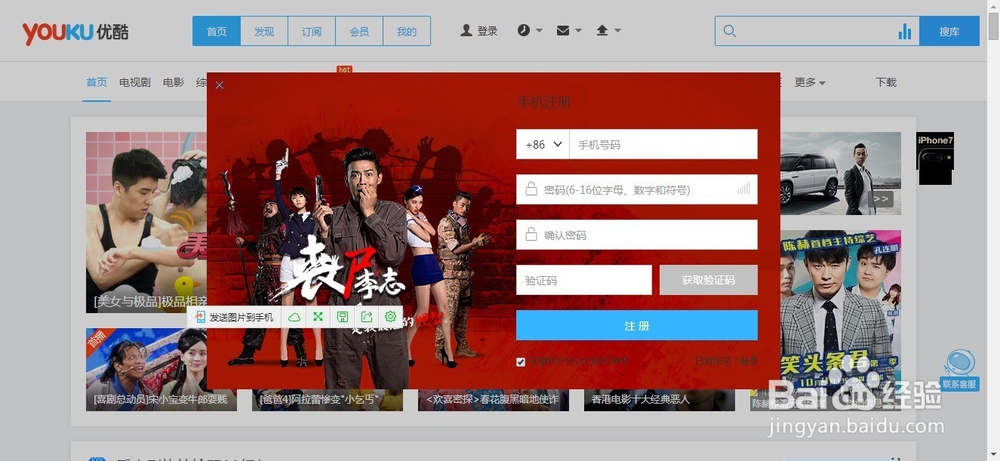This screenshot has height=461, width=1000.
Task: Open the car advertisement thumbnail
Action: click(841, 173)
